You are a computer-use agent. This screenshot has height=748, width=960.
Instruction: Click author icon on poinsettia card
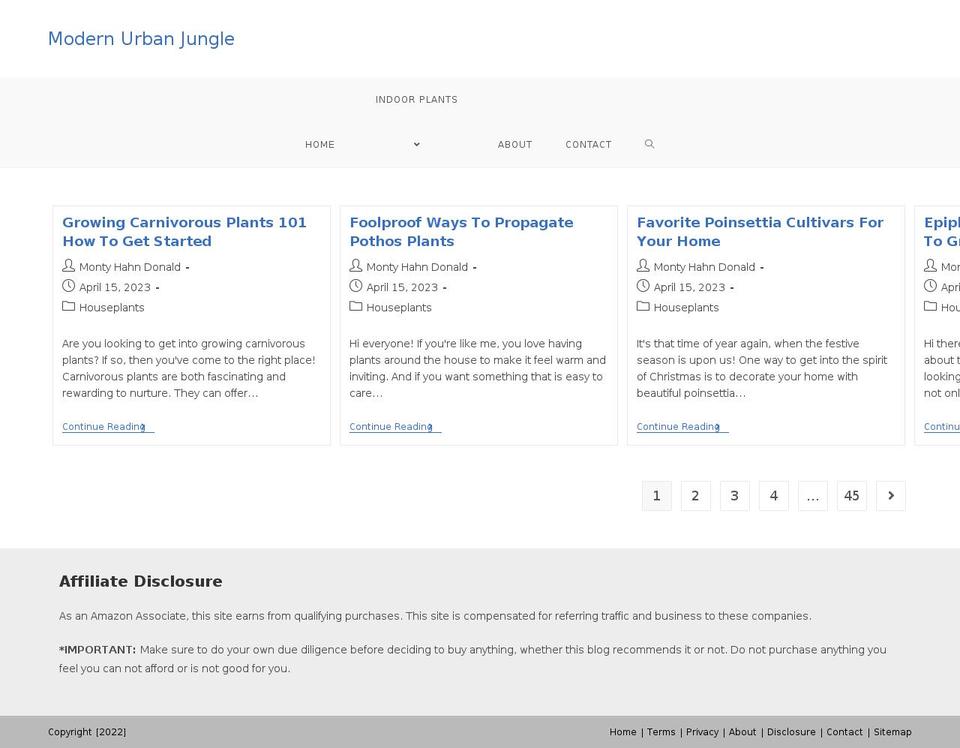(643, 266)
